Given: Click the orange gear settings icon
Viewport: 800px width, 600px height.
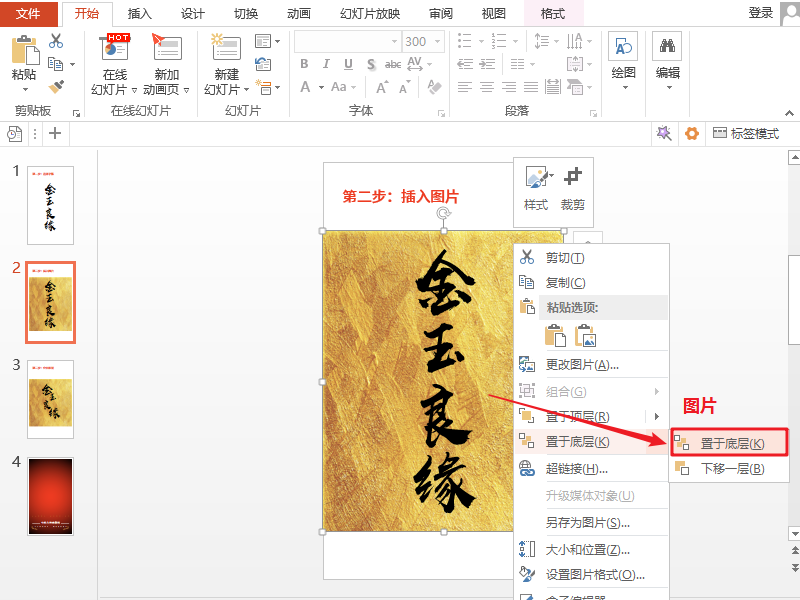Looking at the screenshot, I should click(x=692, y=134).
